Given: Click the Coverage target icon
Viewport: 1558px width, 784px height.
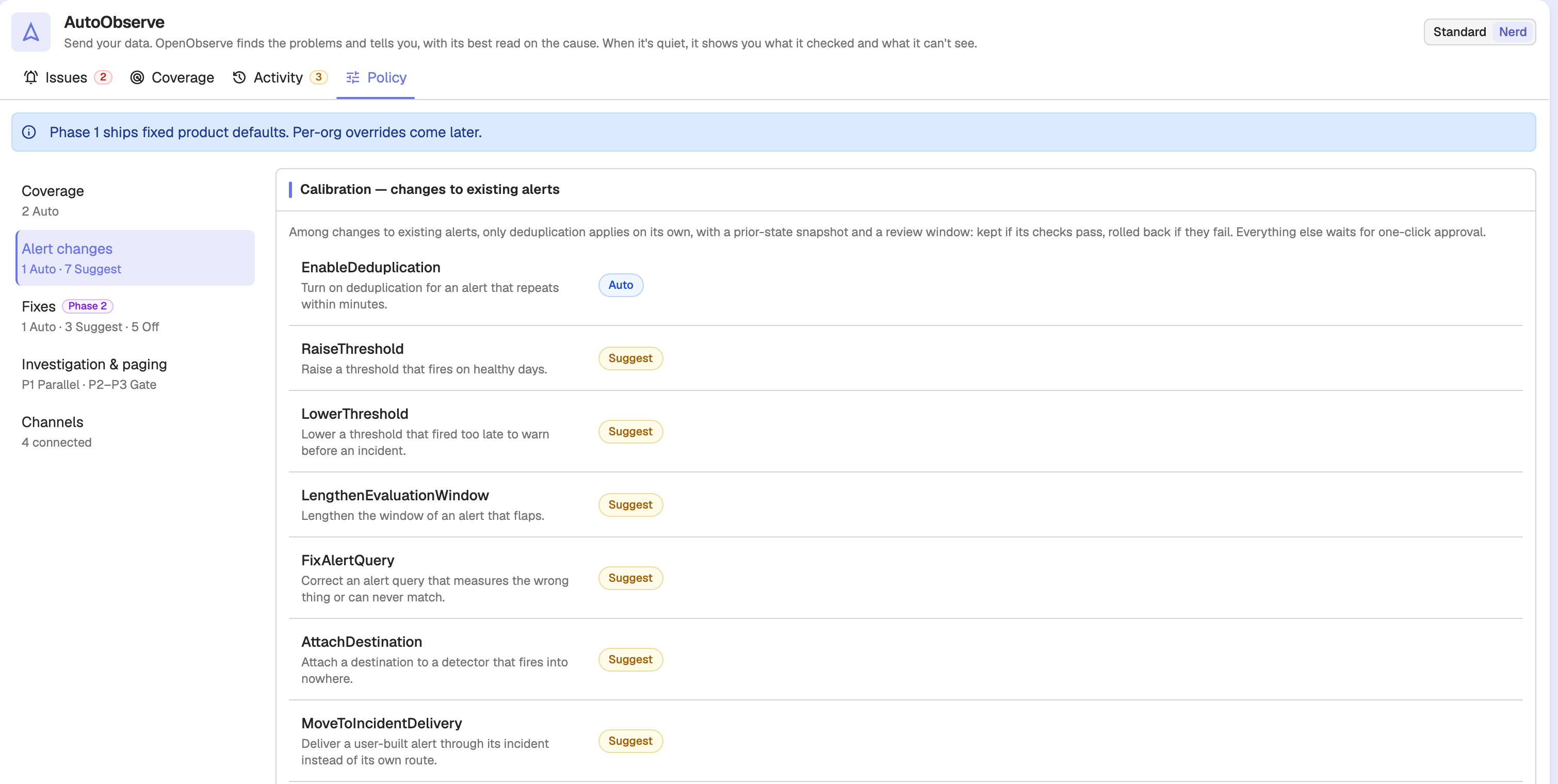Looking at the screenshot, I should pos(137,77).
